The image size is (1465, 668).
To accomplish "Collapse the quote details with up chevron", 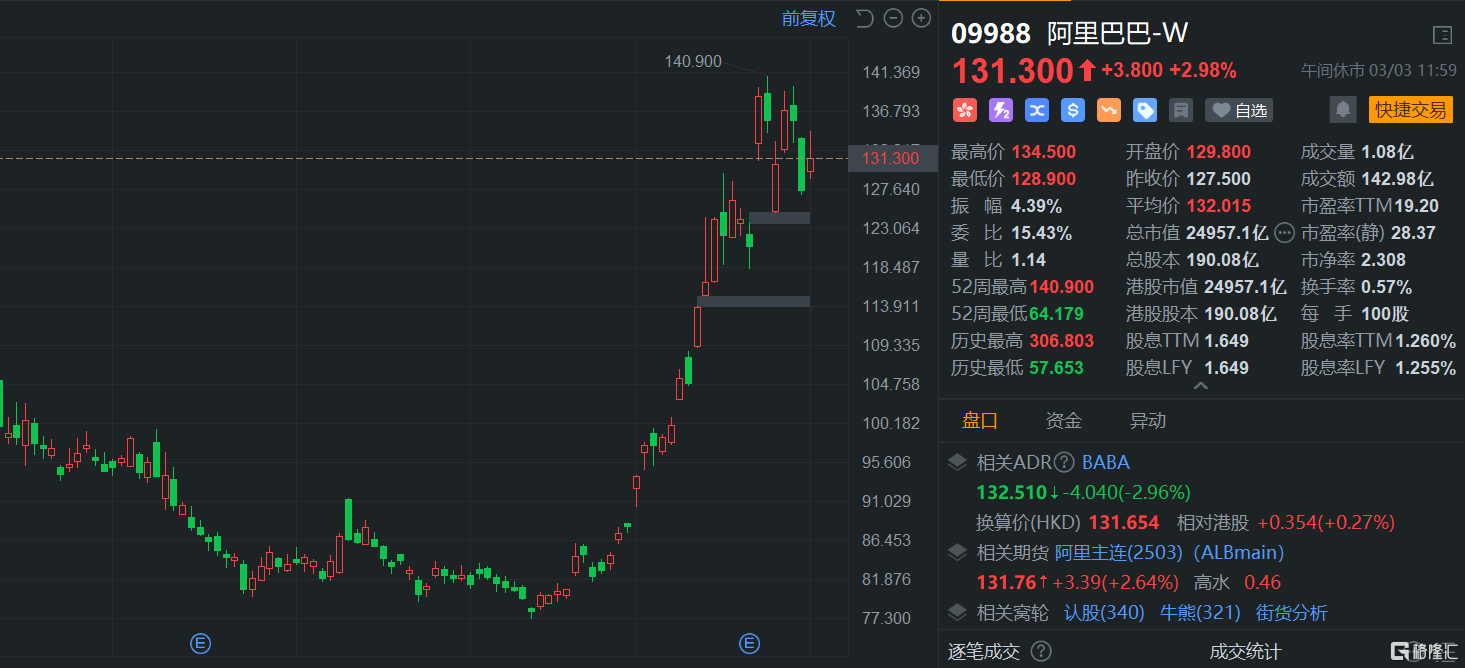I will click(1201, 386).
